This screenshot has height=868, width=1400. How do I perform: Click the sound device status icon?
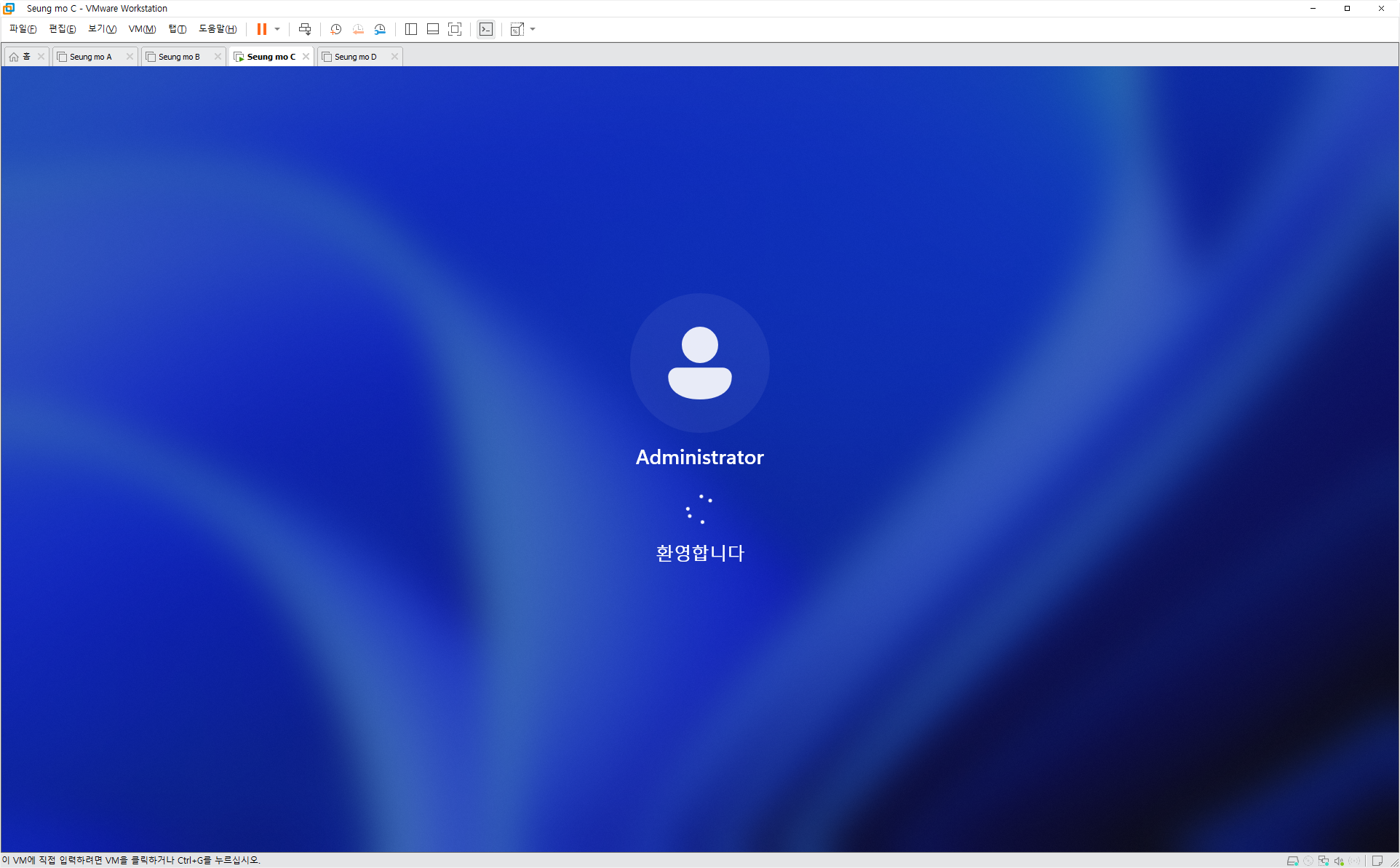(x=1339, y=861)
